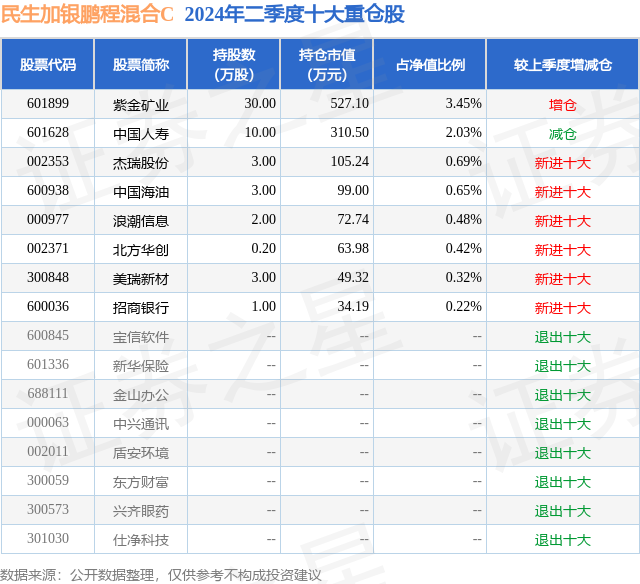Select stock name 宝信软件

tap(141, 337)
